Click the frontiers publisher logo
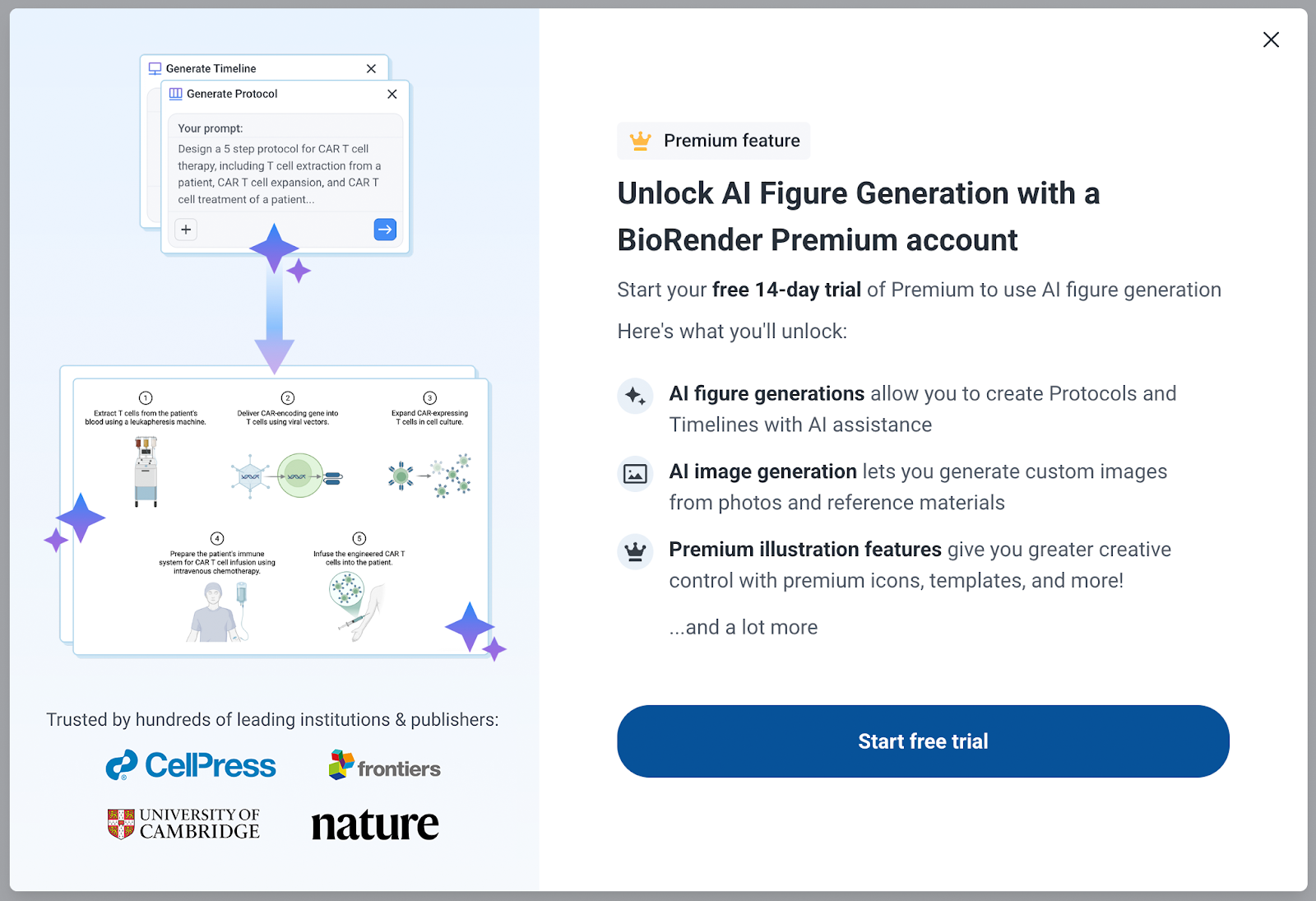The width and height of the screenshot is (1316, 901). tap(385, 766)
